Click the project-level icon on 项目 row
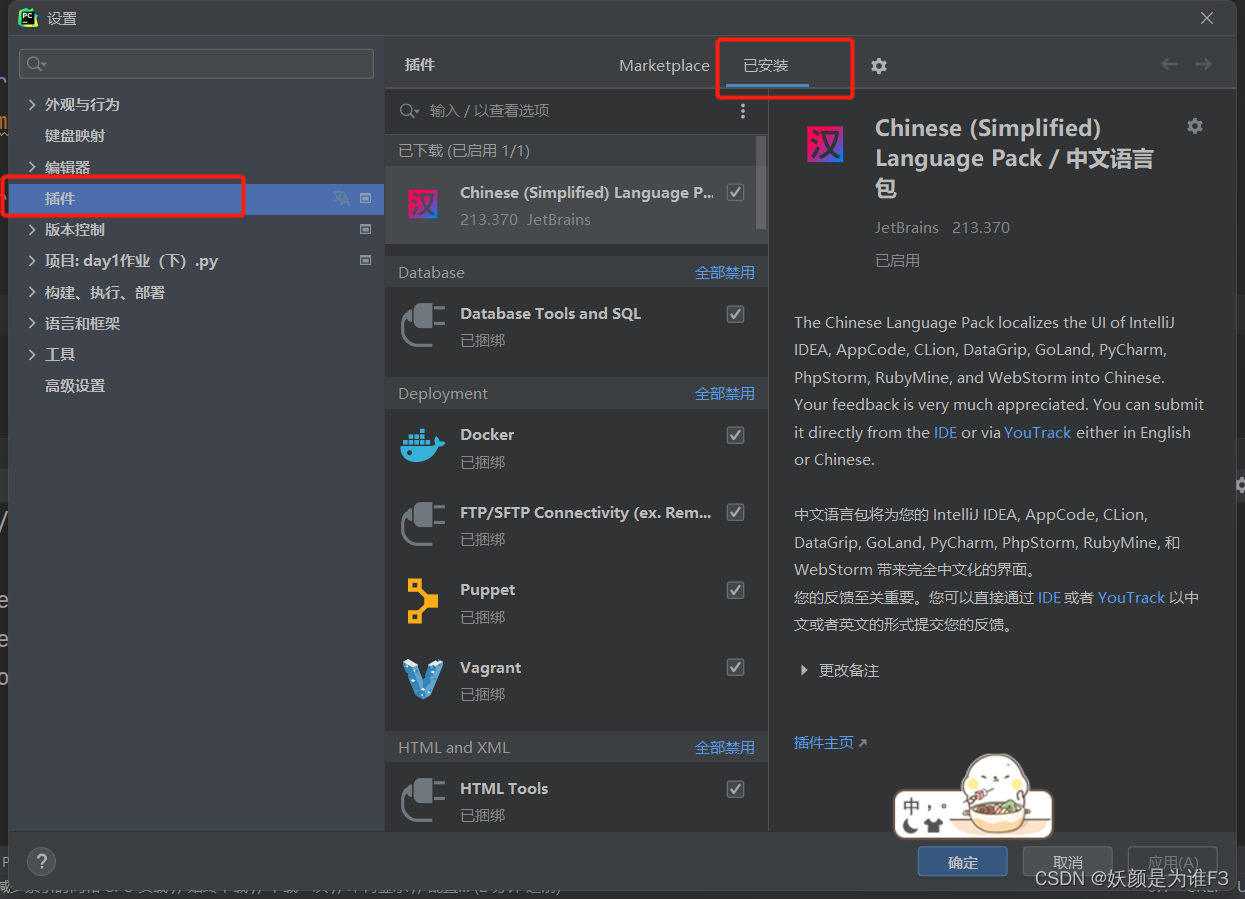Viewport: 1245px width, 899px height. pyautogui.click(x=365, y=260)
